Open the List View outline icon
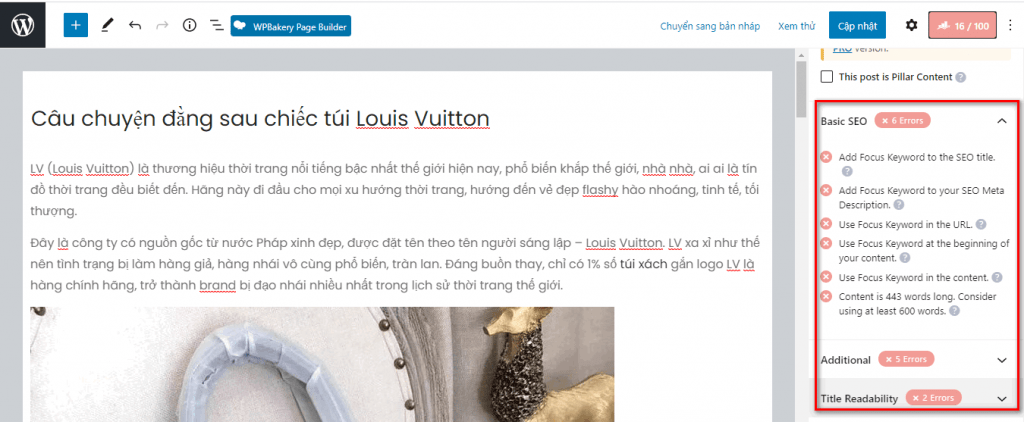1024x422 pixels. pyautogui.click(x=216, y=25)
